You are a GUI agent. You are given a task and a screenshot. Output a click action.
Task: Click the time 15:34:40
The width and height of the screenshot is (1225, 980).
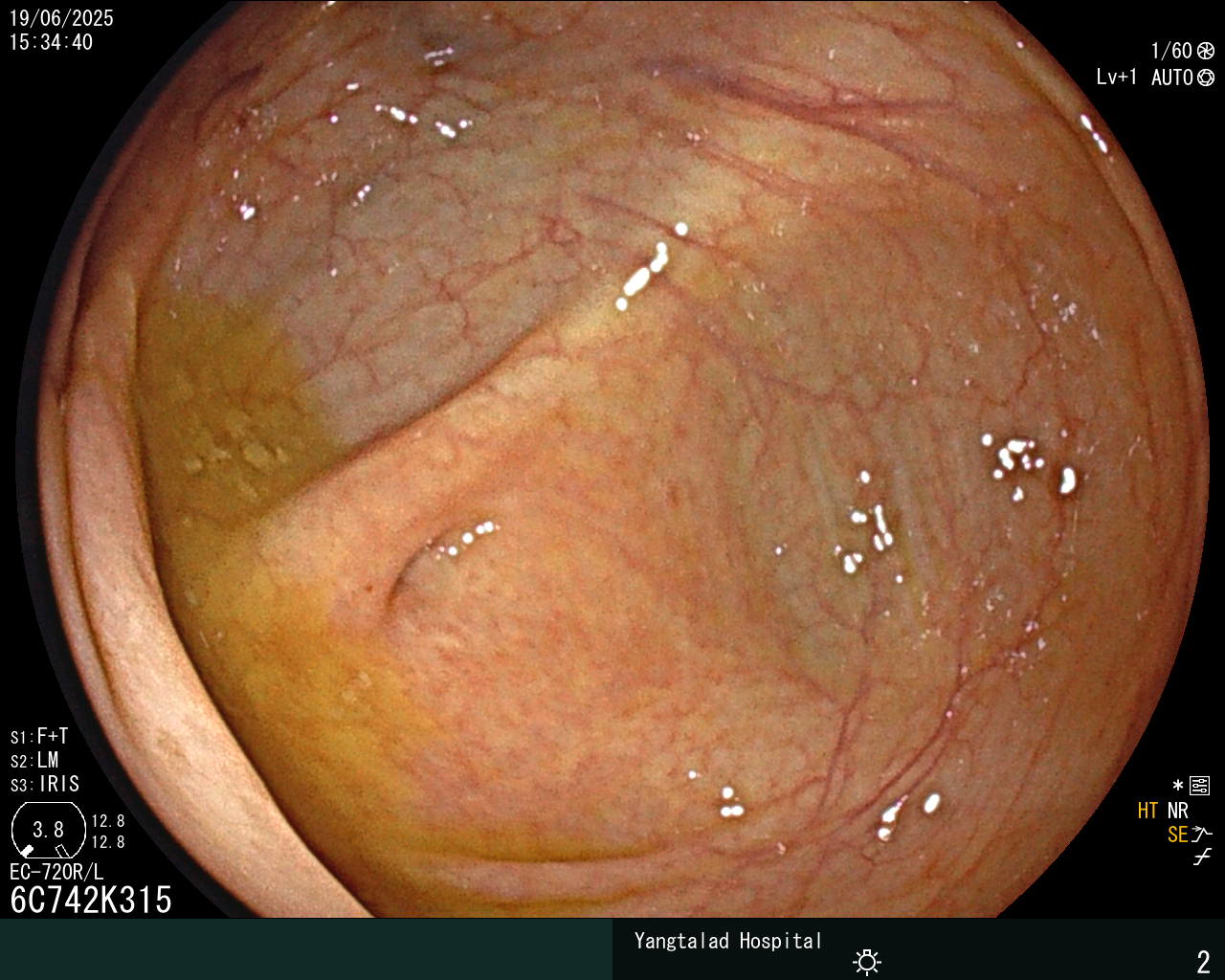pos(51,42)
